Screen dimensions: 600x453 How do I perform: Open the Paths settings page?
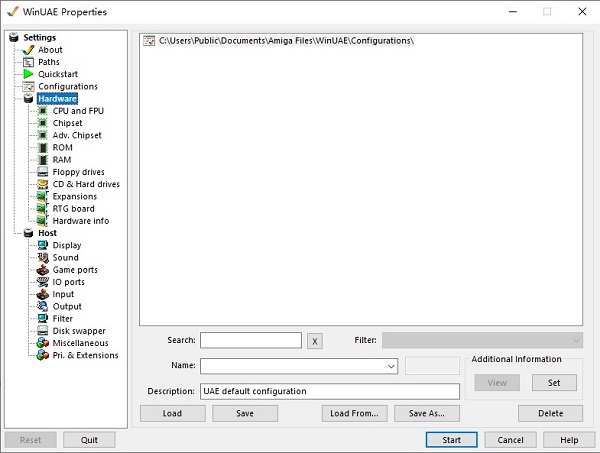48,62
